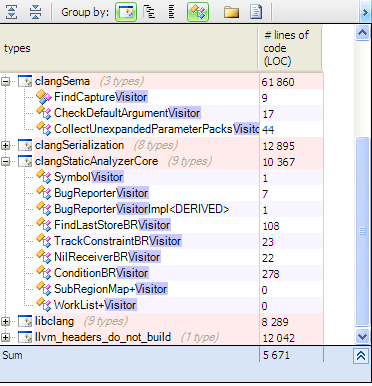Open toolbar overflow arrow at right

tap(365, 12)
